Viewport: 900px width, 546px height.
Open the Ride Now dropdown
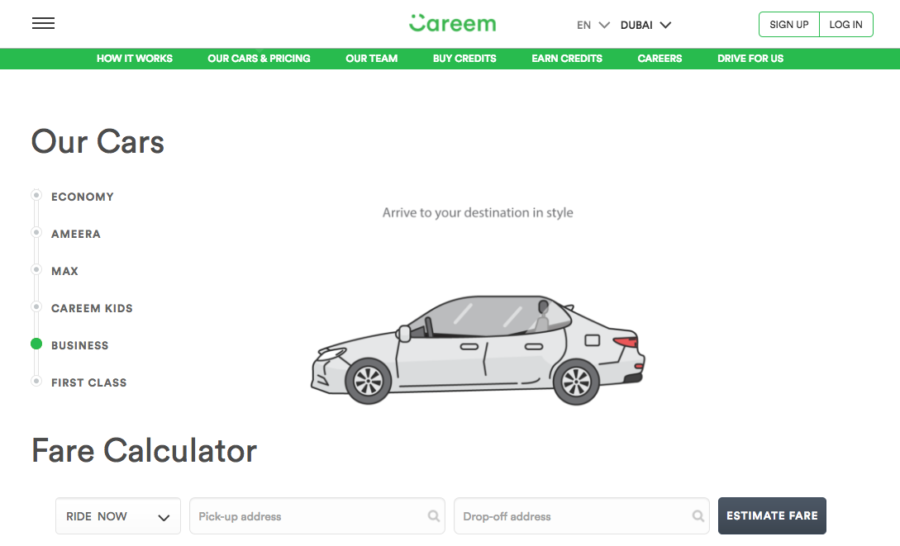[x=118, y=516]
